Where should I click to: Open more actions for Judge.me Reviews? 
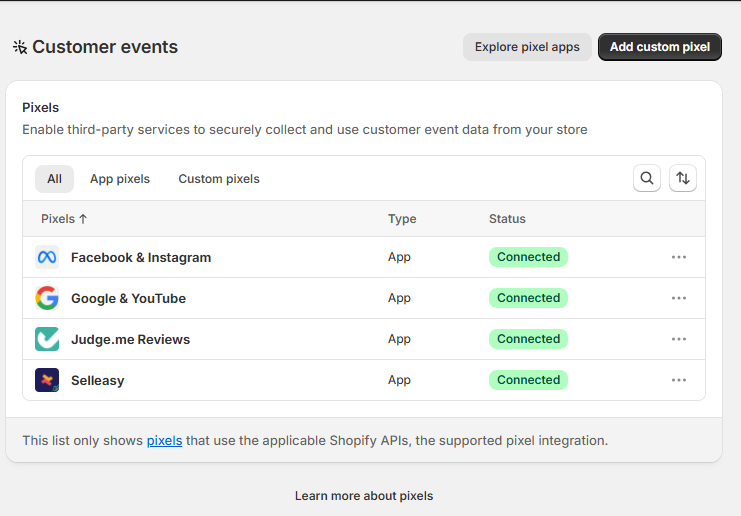pyautogui.click(x=679, y=339)
